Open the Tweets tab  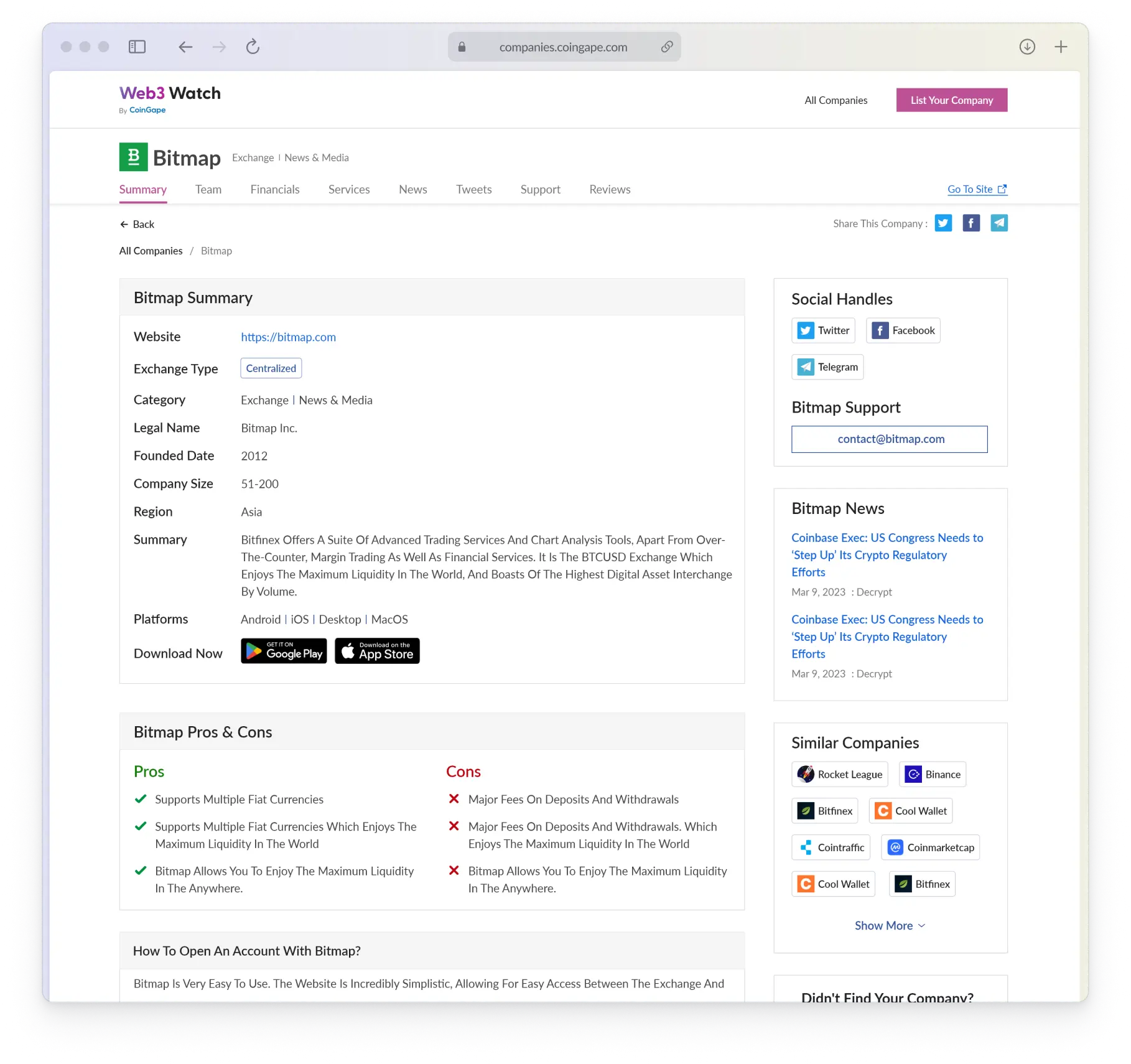point(474,189)
